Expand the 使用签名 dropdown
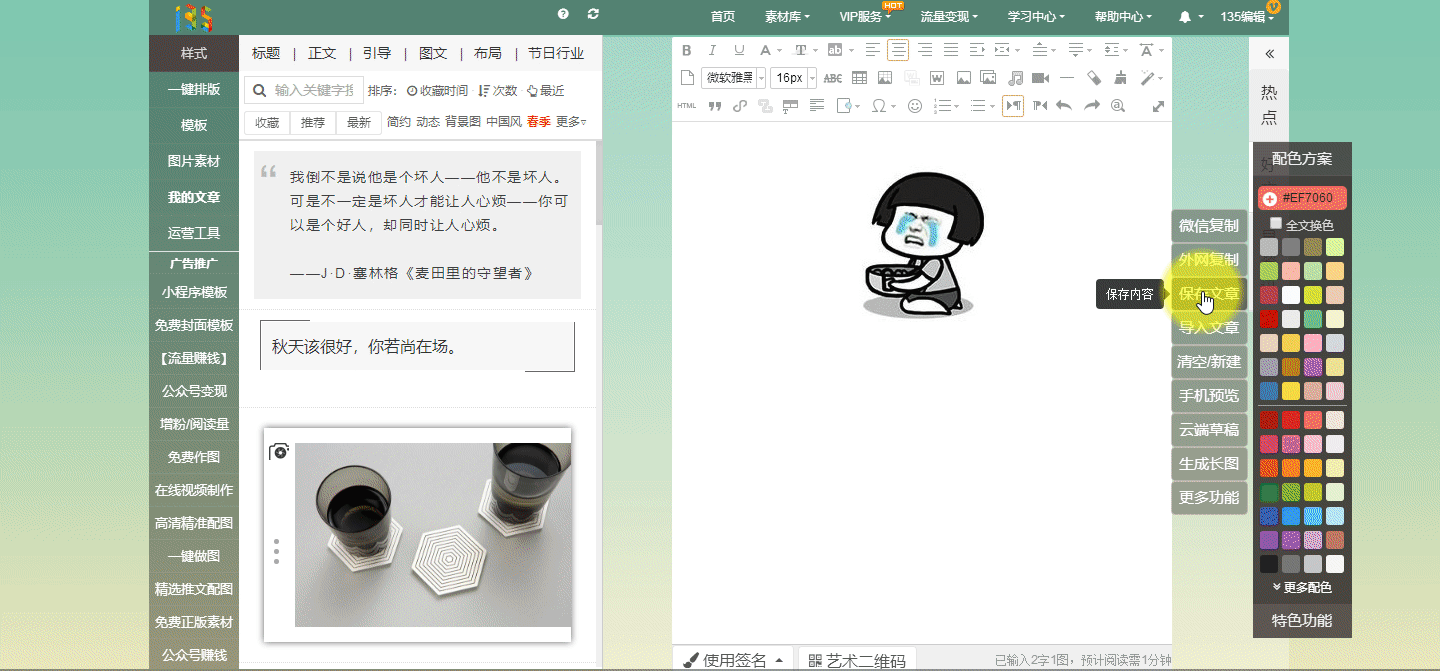 pos(732,660)
